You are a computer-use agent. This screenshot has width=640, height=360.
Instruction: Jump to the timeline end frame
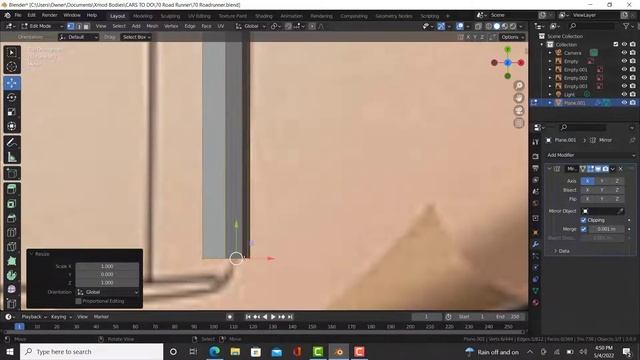(290, 317)
